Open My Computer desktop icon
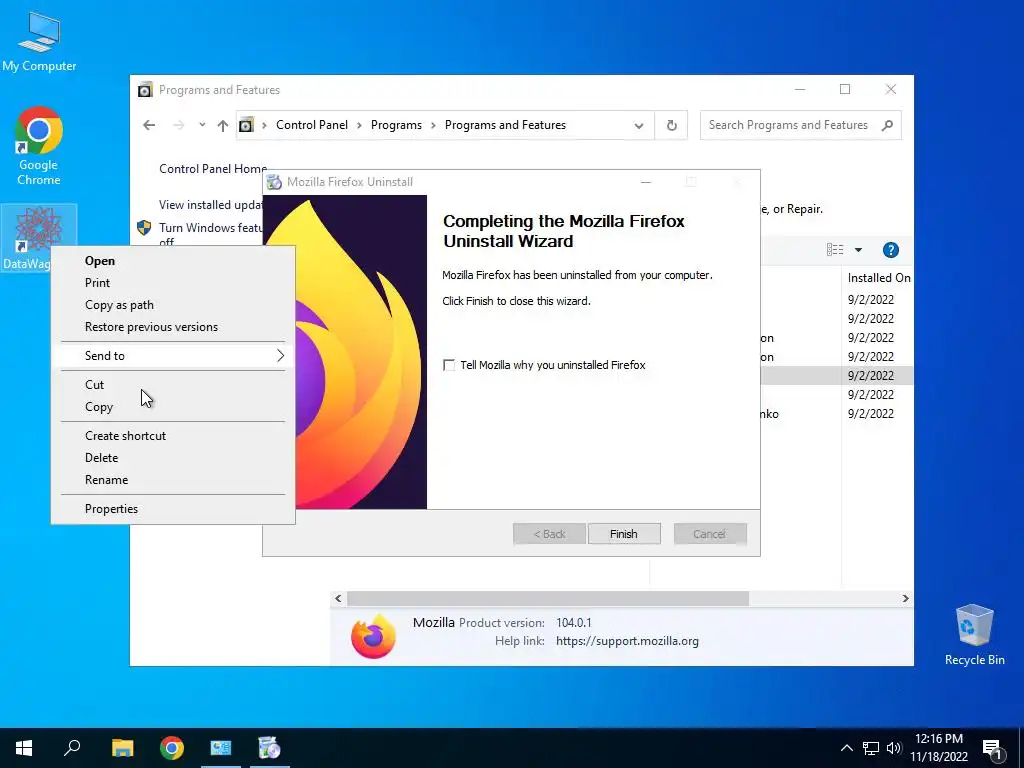Screen dimensions: 1024x768 point(39,40)
